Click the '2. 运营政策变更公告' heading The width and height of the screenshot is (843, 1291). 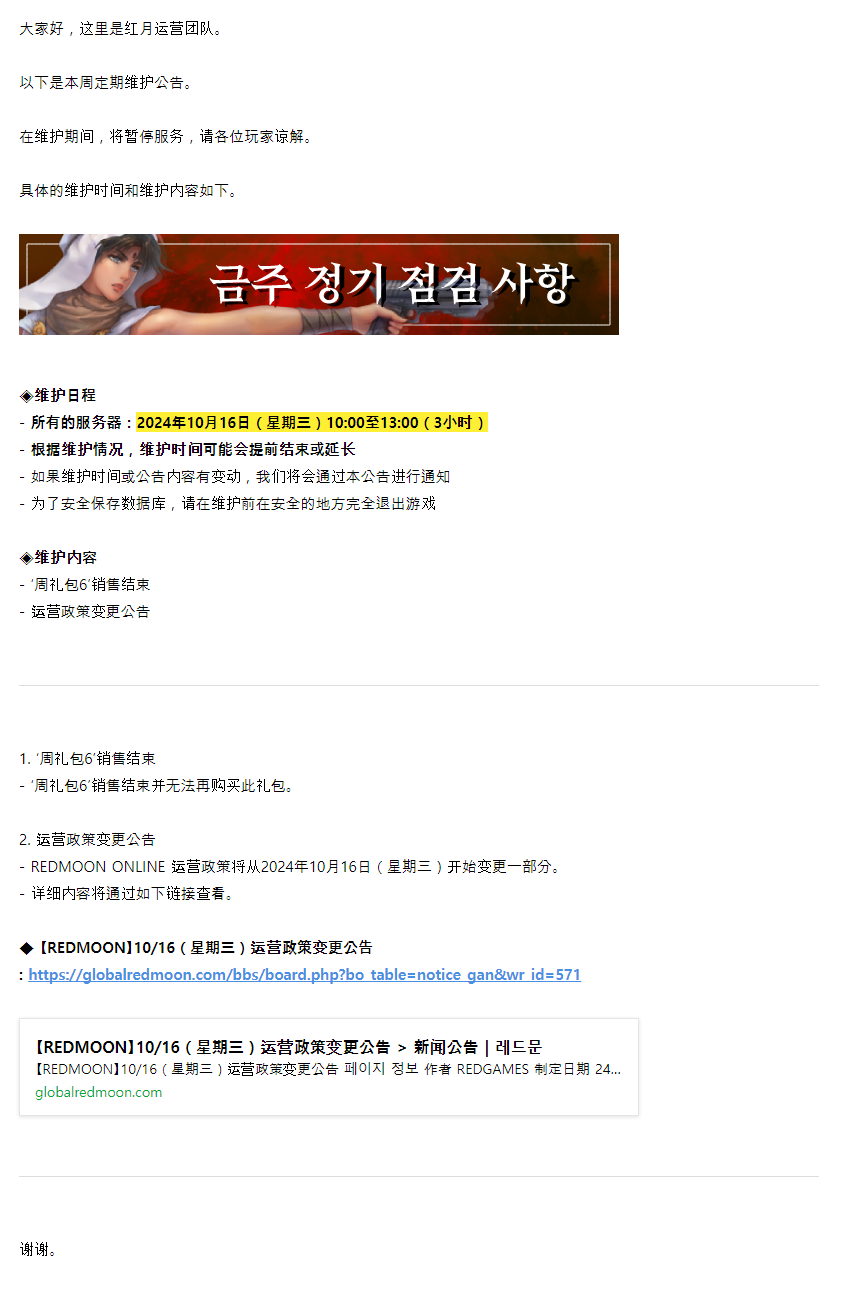(x=87, y=839)
